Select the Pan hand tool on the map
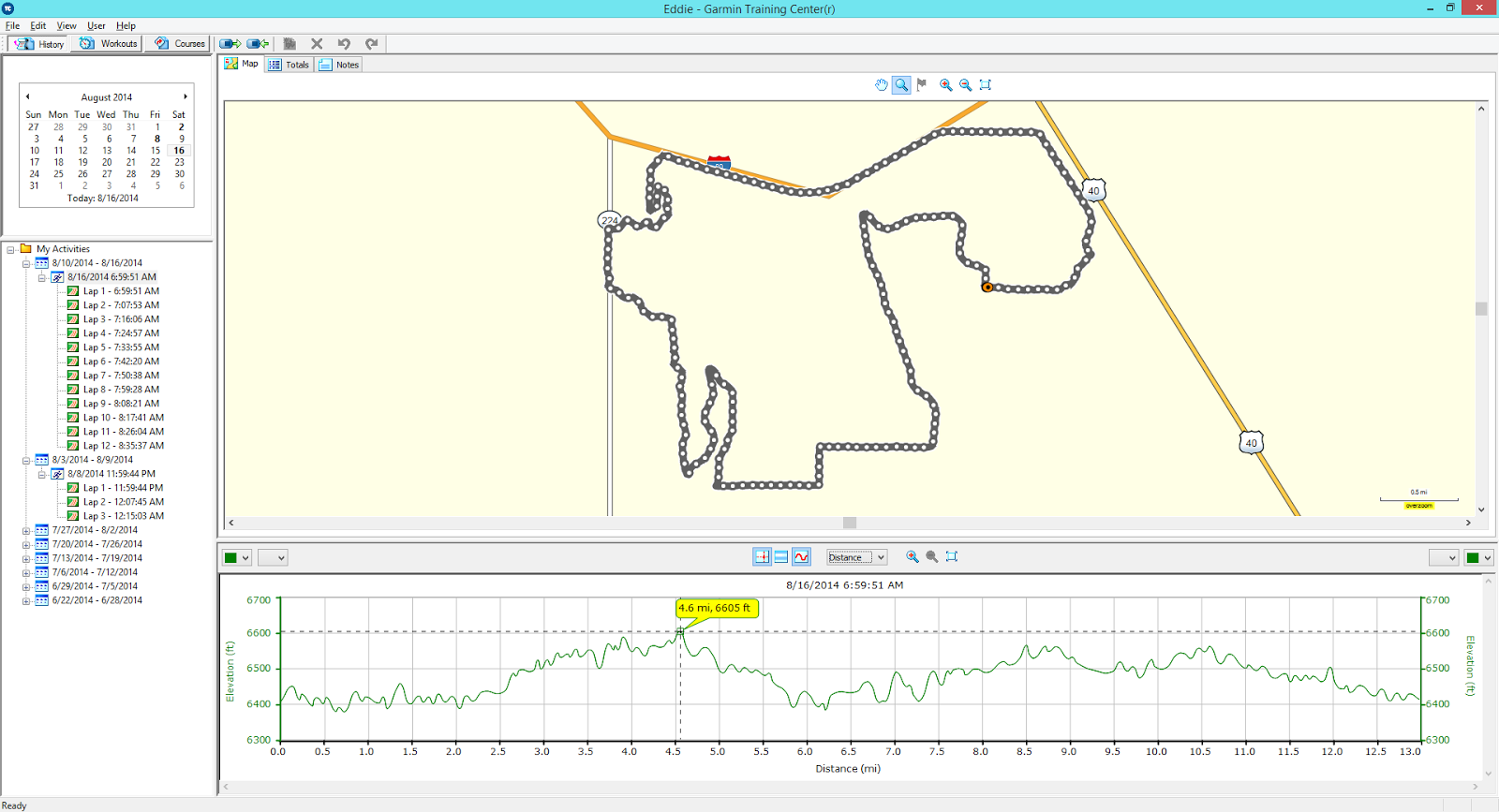 [x=882, y=84]
